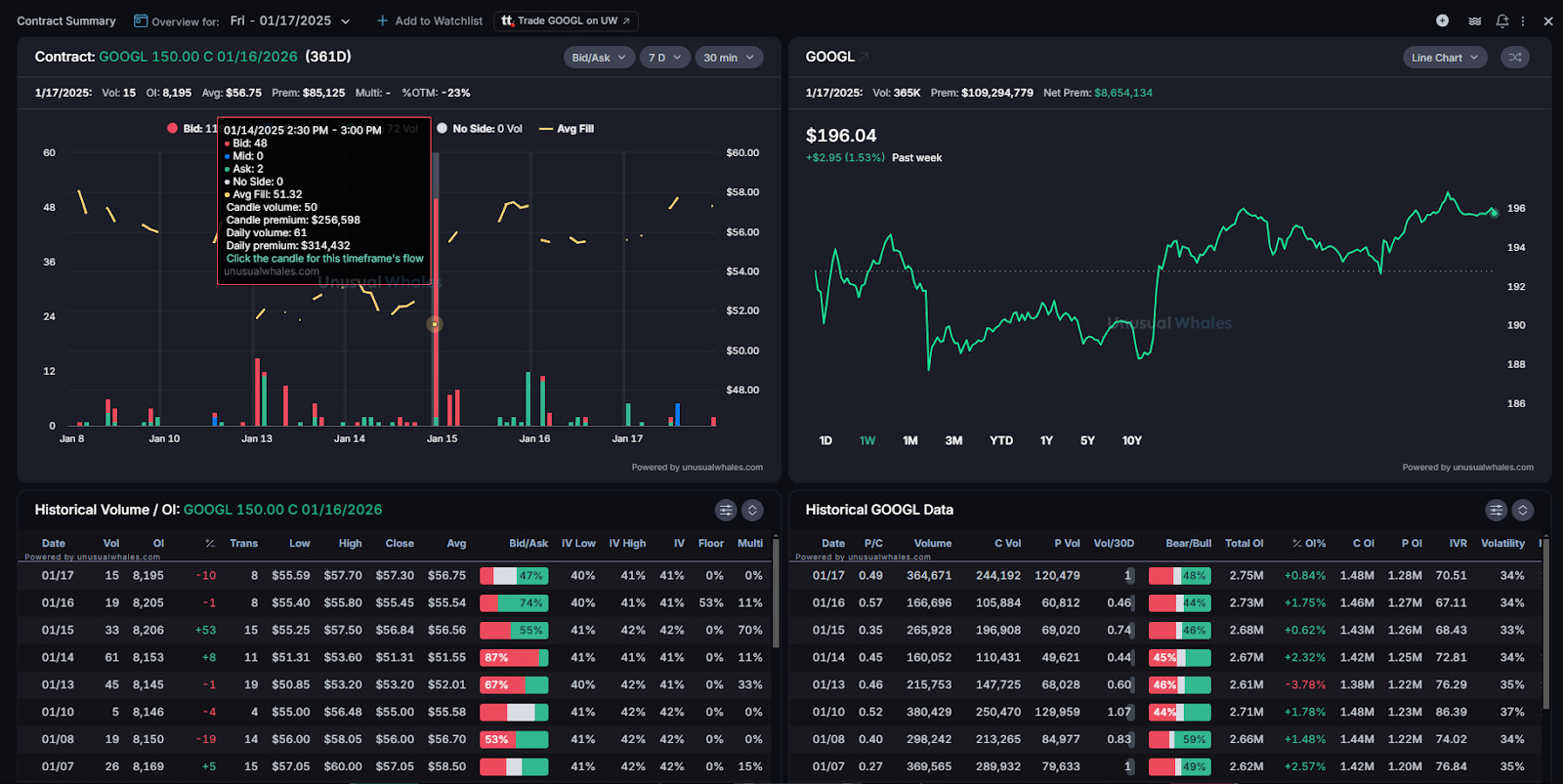Screen dimensions: 1563x784
Task: Select the 10Y time range
Action: click(1132, 440)
